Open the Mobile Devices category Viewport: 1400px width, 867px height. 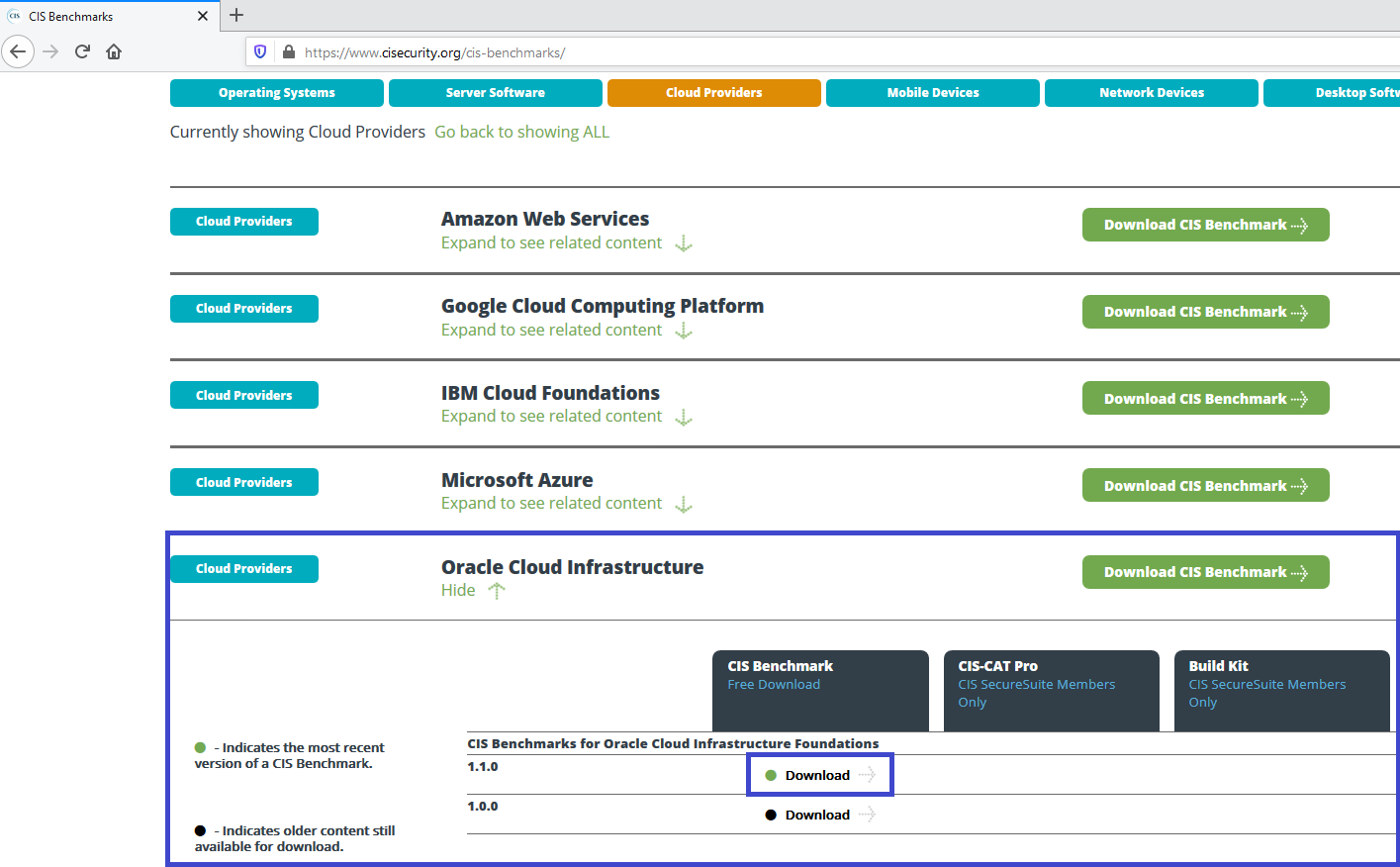click(x=932, y=92)
